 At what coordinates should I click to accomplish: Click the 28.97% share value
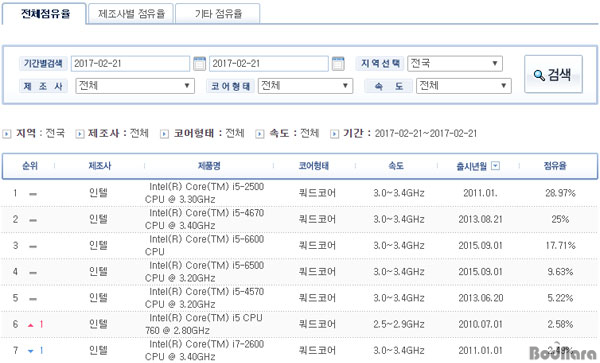(x=560, y=193)
